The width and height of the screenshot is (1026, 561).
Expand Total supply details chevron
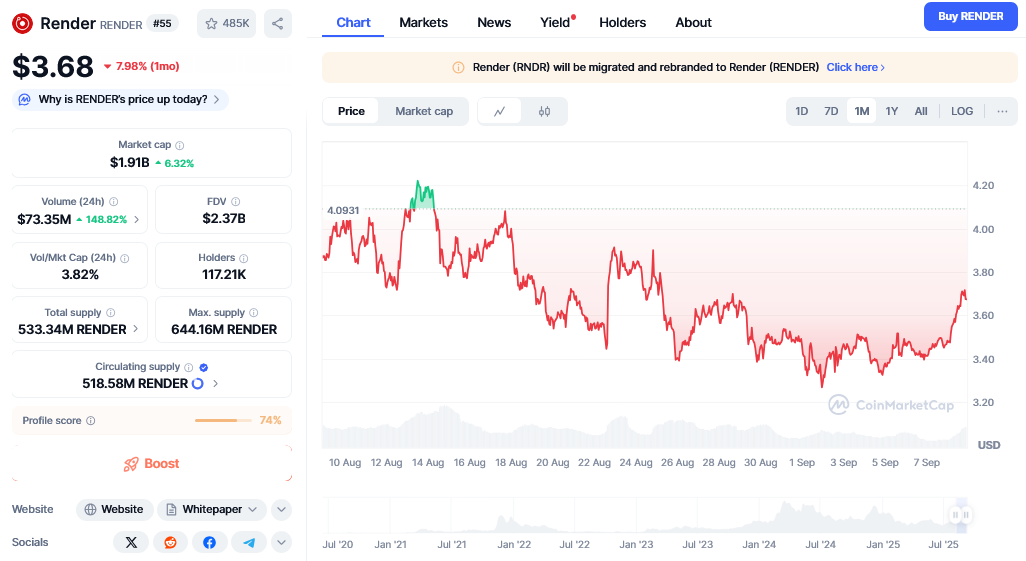click(135, 329)
